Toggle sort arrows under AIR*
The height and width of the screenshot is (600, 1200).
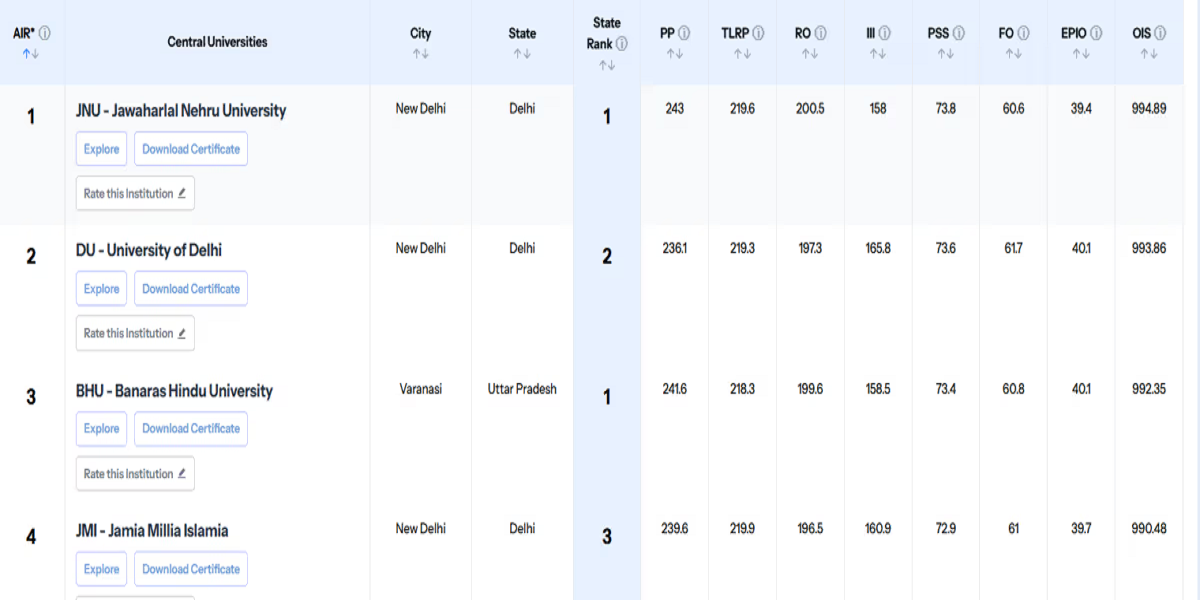(31, 54)
